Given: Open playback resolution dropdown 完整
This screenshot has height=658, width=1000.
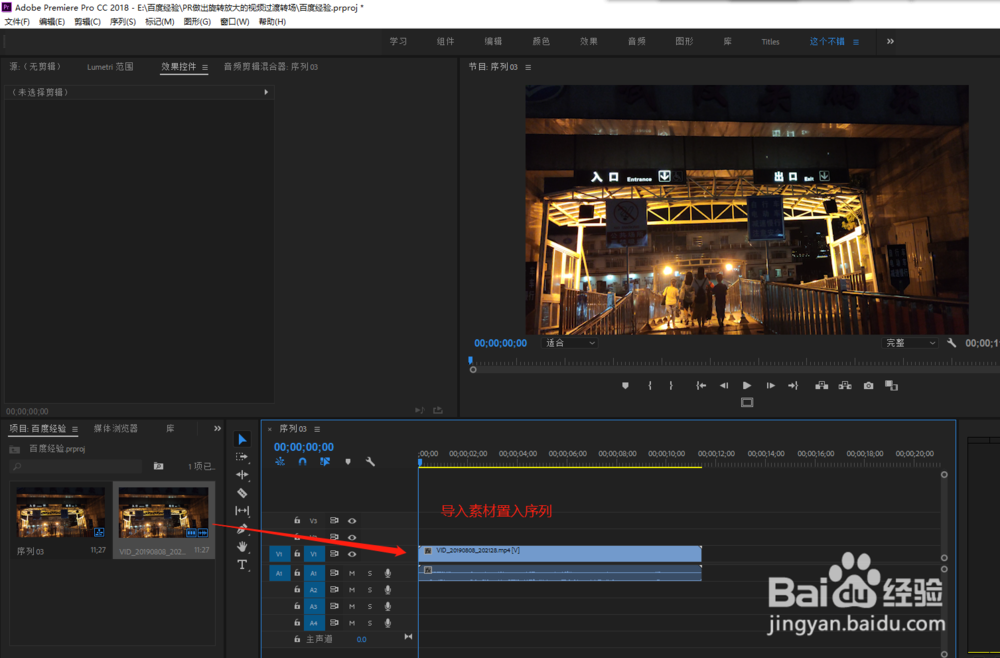Looking at the screenshot, I should (x=910, y=343).
